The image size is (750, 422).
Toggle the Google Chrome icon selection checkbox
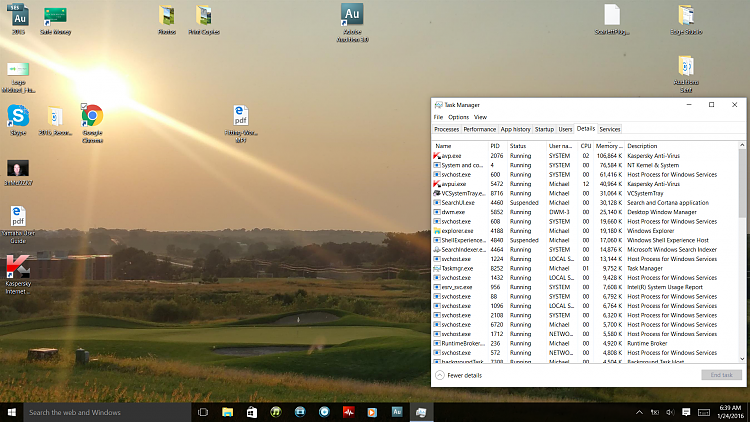pyautogui.click(x=84, y=106)
